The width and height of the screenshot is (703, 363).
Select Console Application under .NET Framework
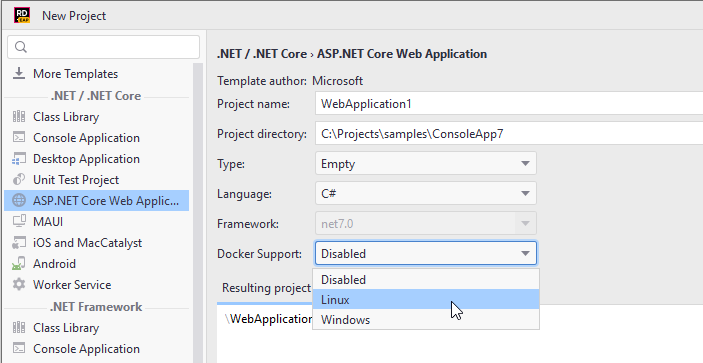96,349
